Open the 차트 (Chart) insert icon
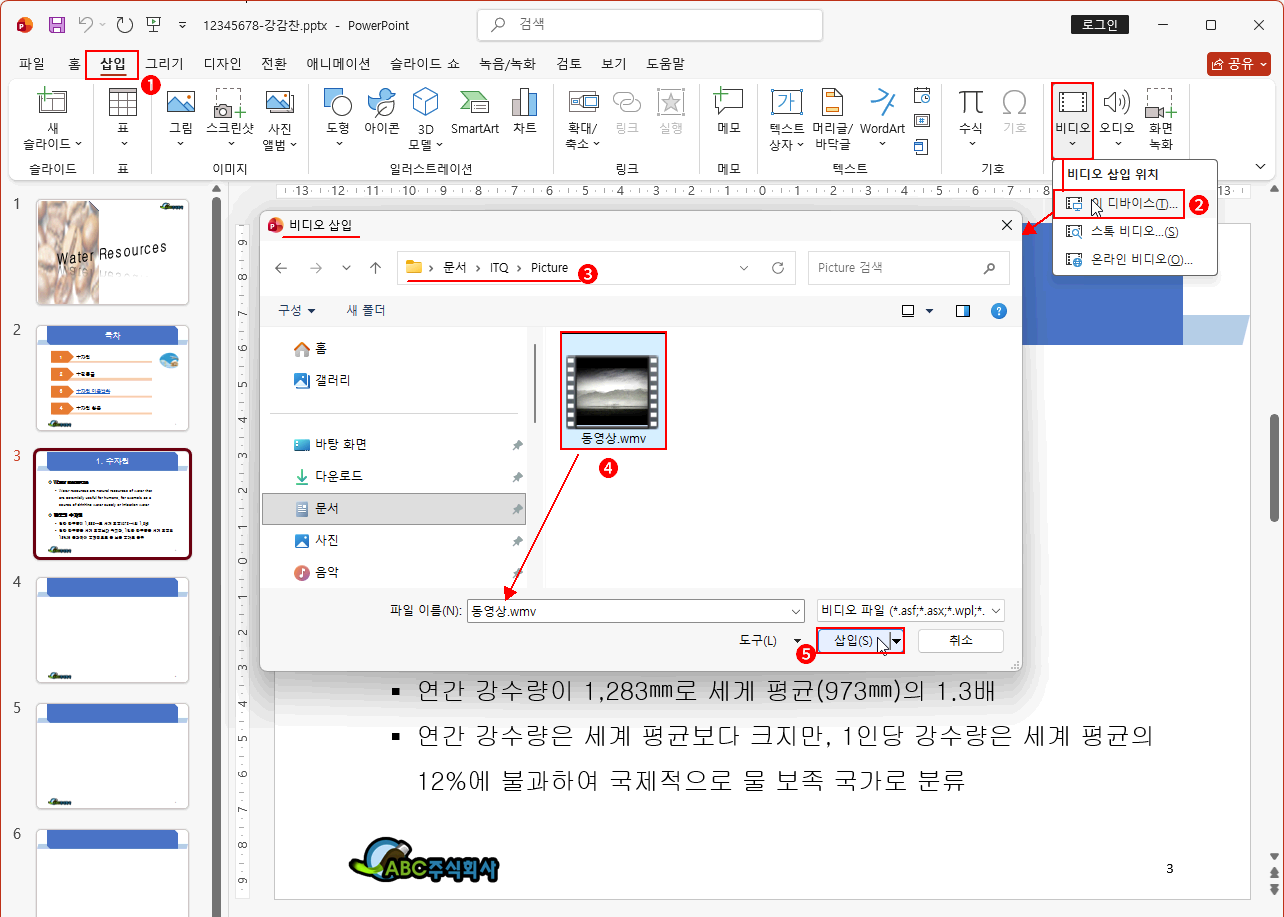1284x917 pixels. [x=524, y=113]
